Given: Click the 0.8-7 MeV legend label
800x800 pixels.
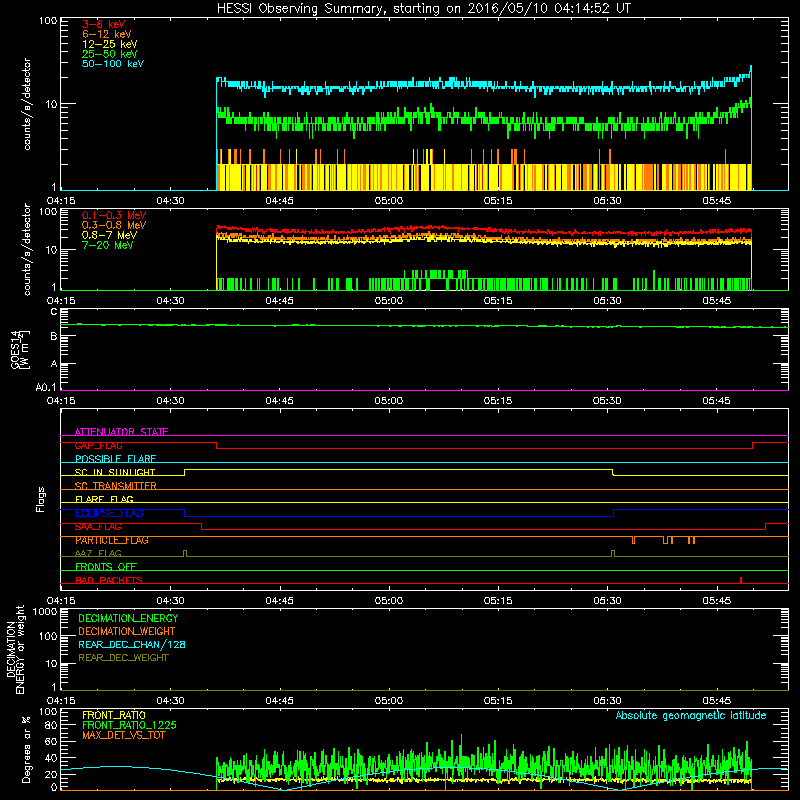Looking at the screenshot, I should coord(109,235).
